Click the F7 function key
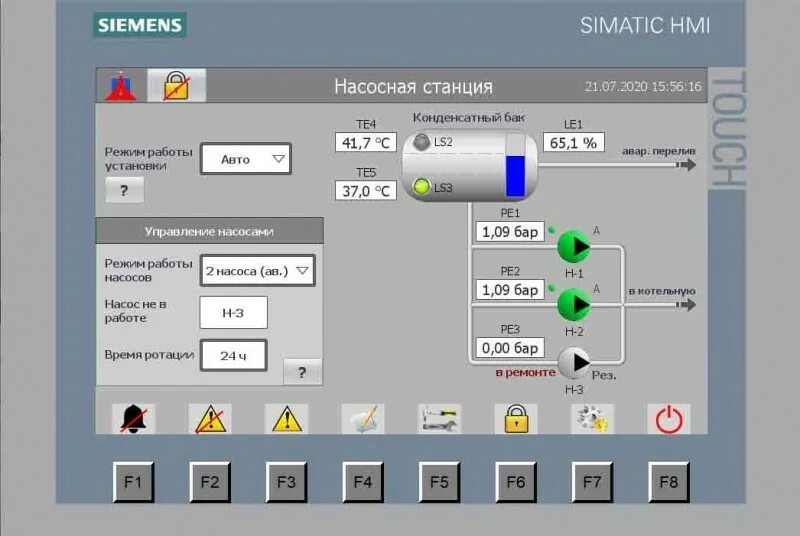Image resolution: width=800 pixels, height=536 pixels. coord(592,482)
